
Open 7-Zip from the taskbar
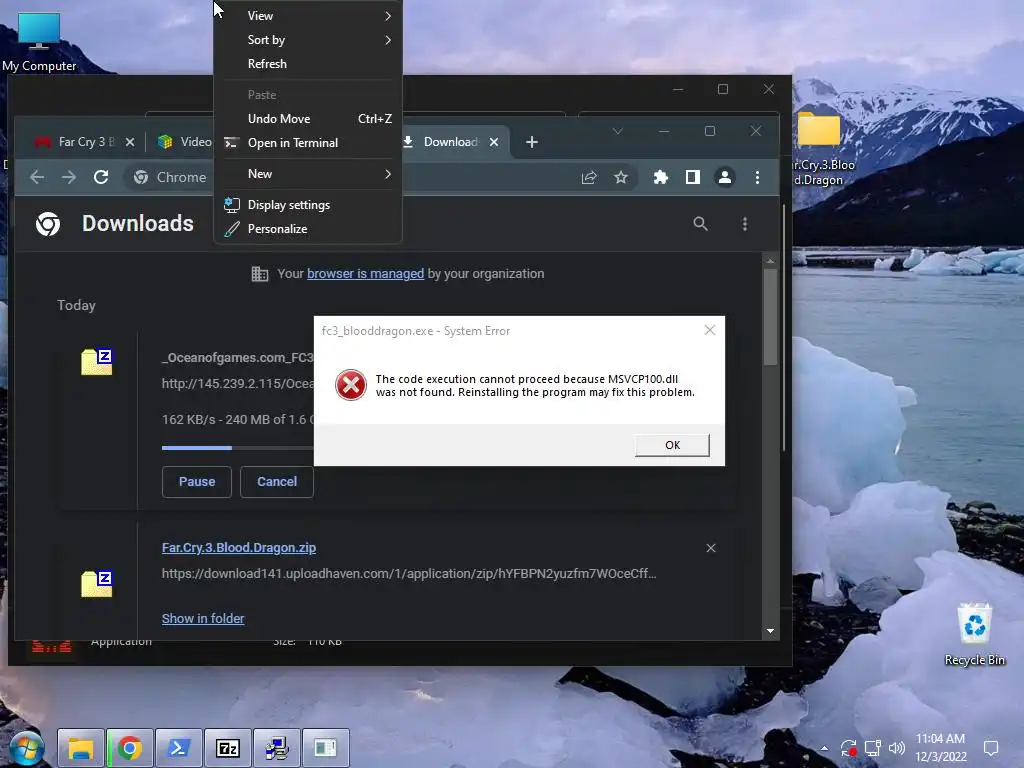tap(228, 748)
